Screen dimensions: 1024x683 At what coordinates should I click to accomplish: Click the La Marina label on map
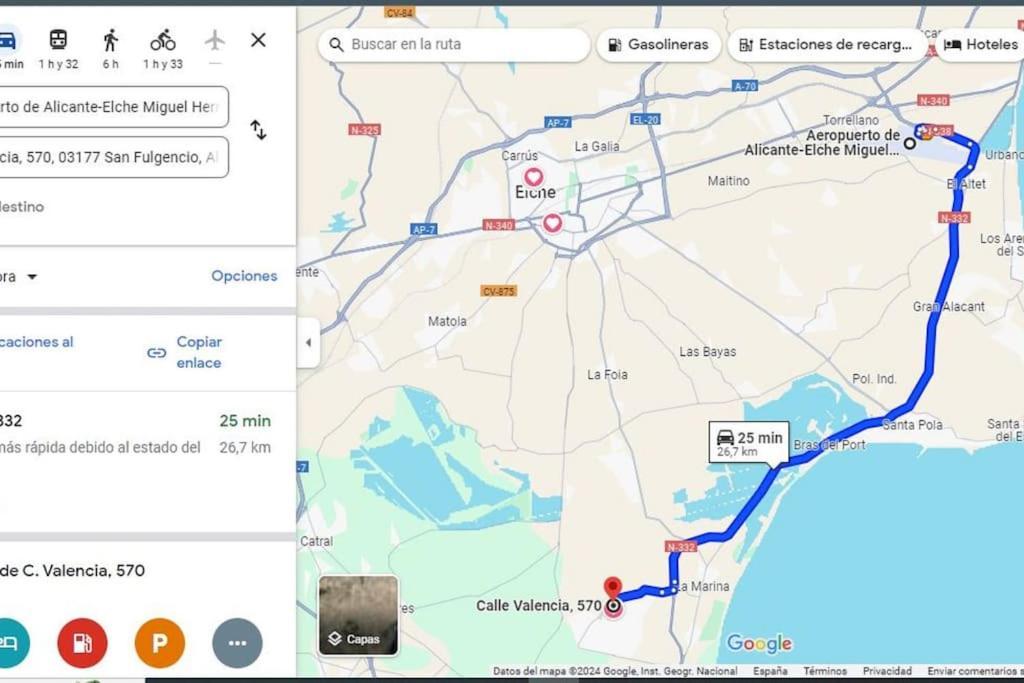[701, 586]
